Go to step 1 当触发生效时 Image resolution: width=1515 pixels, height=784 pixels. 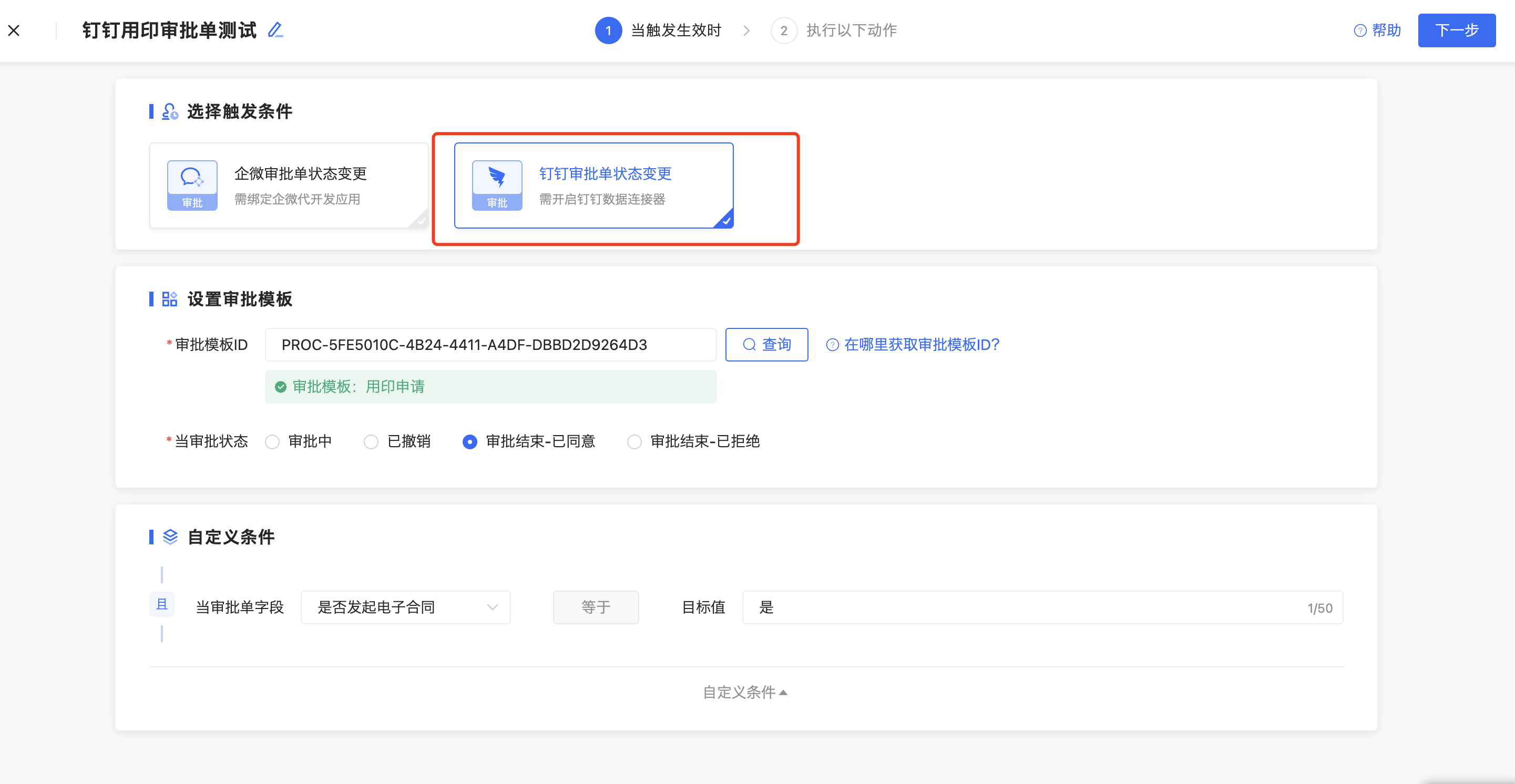point(658,30)
